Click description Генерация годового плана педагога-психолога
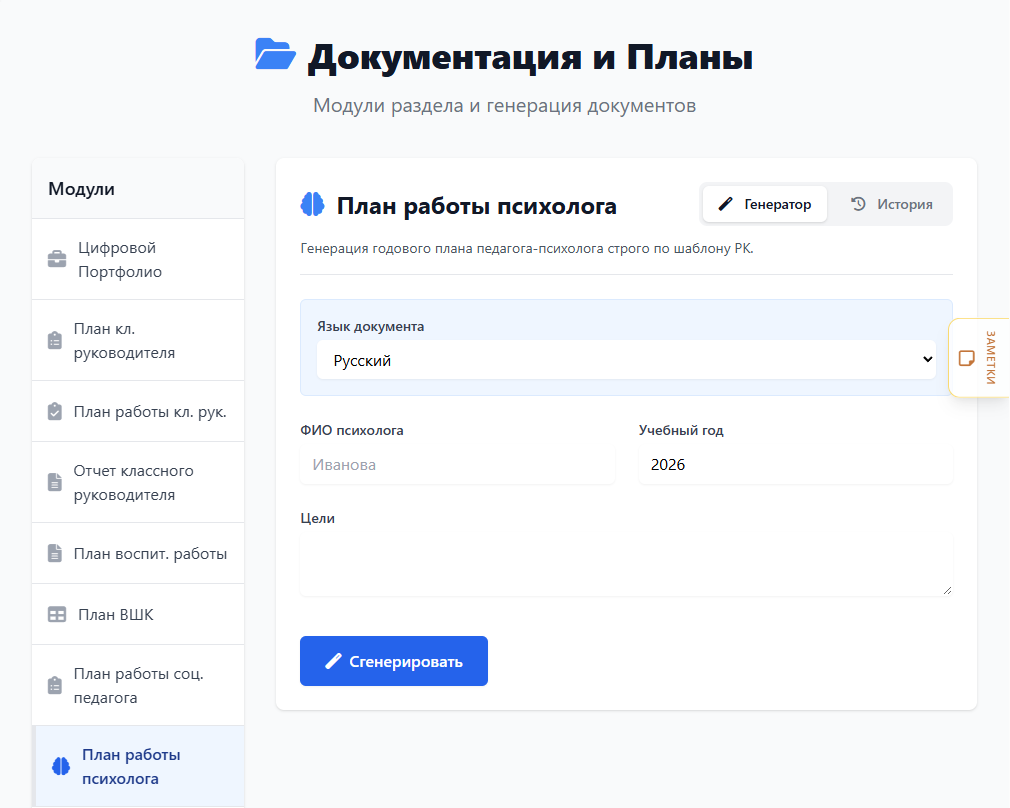Image resolution: width=1010 pixels, height=808 pixels. [527, 248]
